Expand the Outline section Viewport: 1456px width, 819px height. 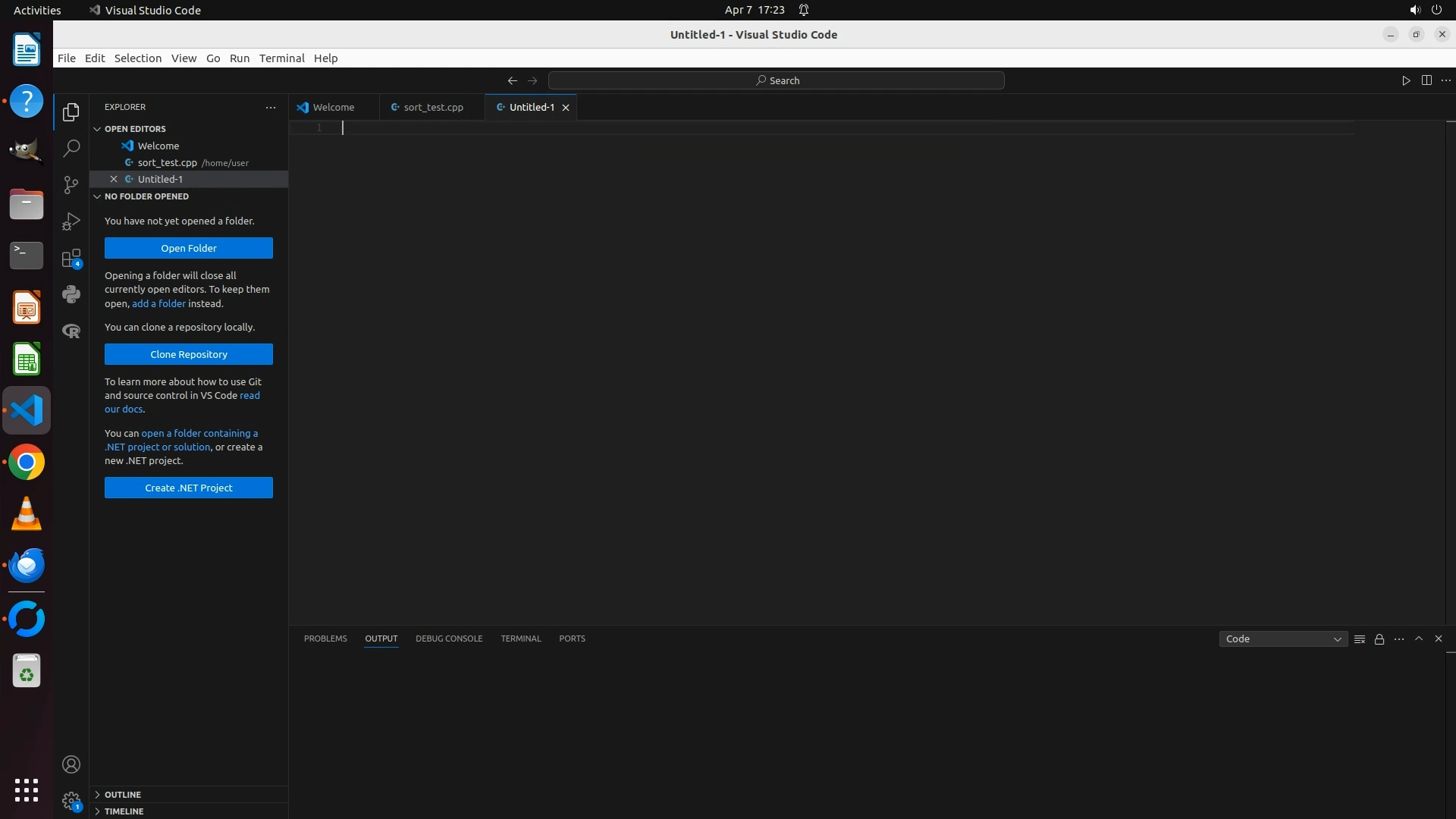point(122,795)
